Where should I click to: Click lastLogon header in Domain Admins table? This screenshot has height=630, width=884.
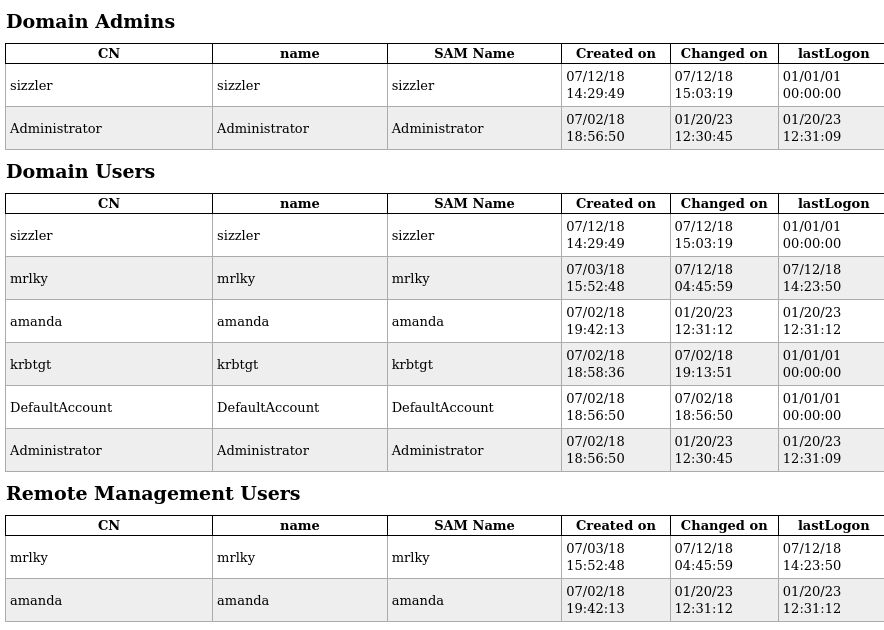[x=833, y=54]
